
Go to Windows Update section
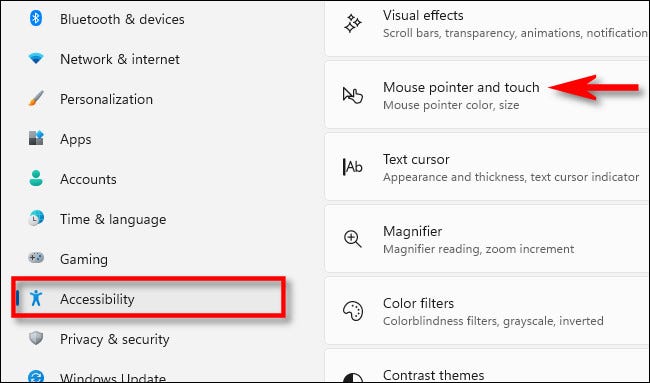pos(112,377)
